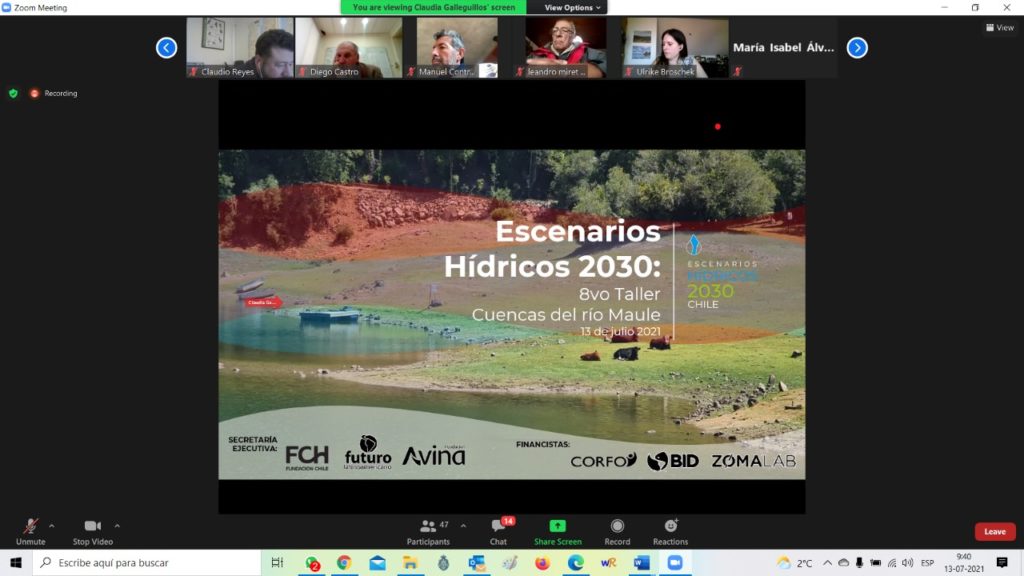Select Claudio Reyes video thumbnail
The height and width of the screenshot is (576, 1024).
click(240, 47)
